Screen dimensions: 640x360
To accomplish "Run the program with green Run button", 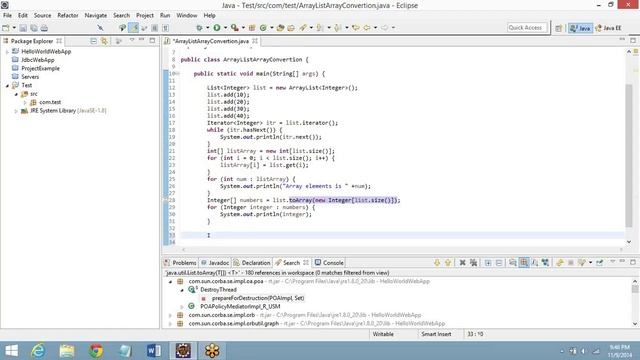I will pyautogui.click(x=217, y=28).
